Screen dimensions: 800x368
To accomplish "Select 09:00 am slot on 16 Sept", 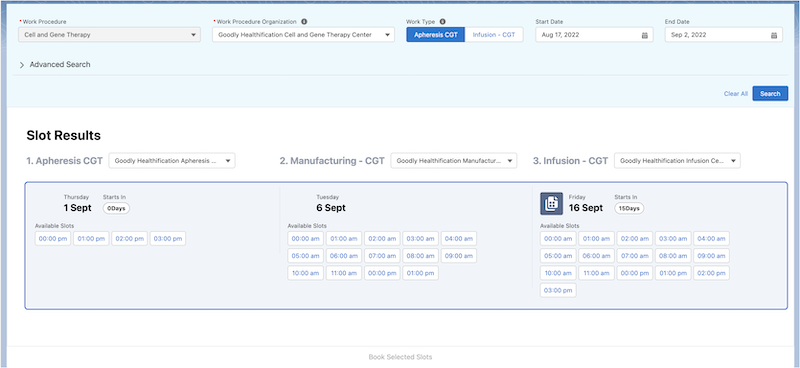I will (711, 256).
